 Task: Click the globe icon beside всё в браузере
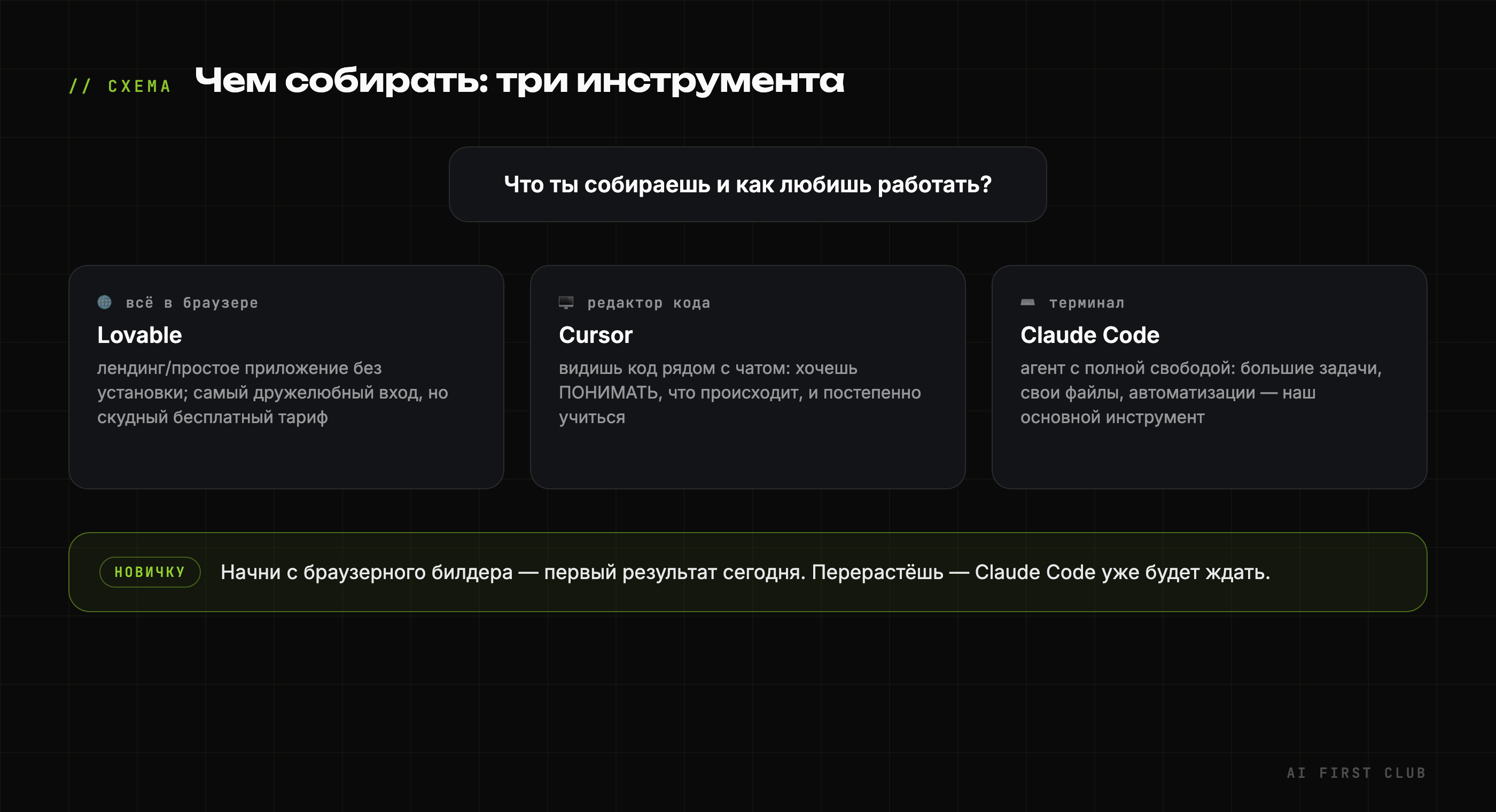pos(105,302)
